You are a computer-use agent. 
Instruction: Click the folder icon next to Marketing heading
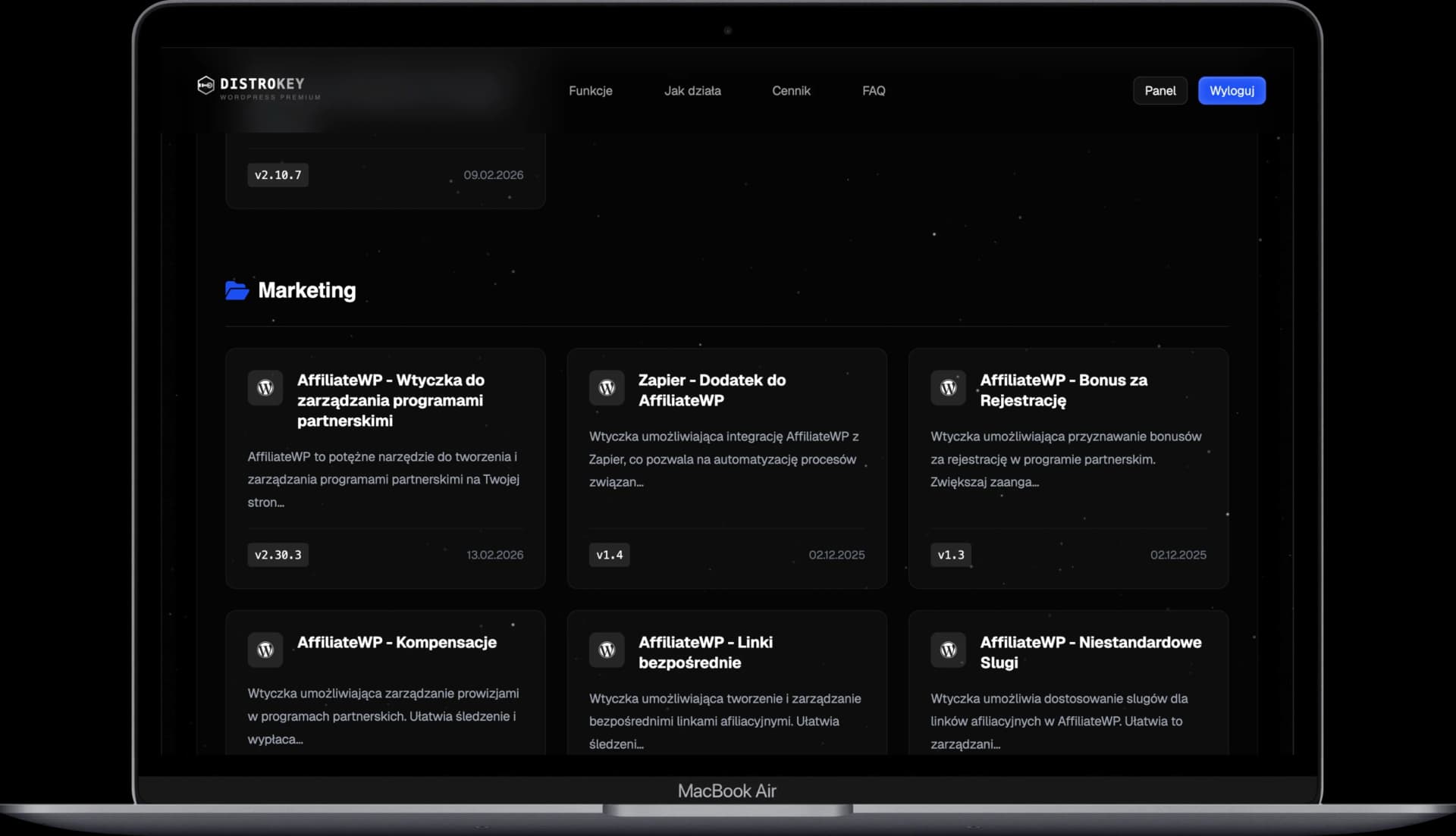pos(237,290)
